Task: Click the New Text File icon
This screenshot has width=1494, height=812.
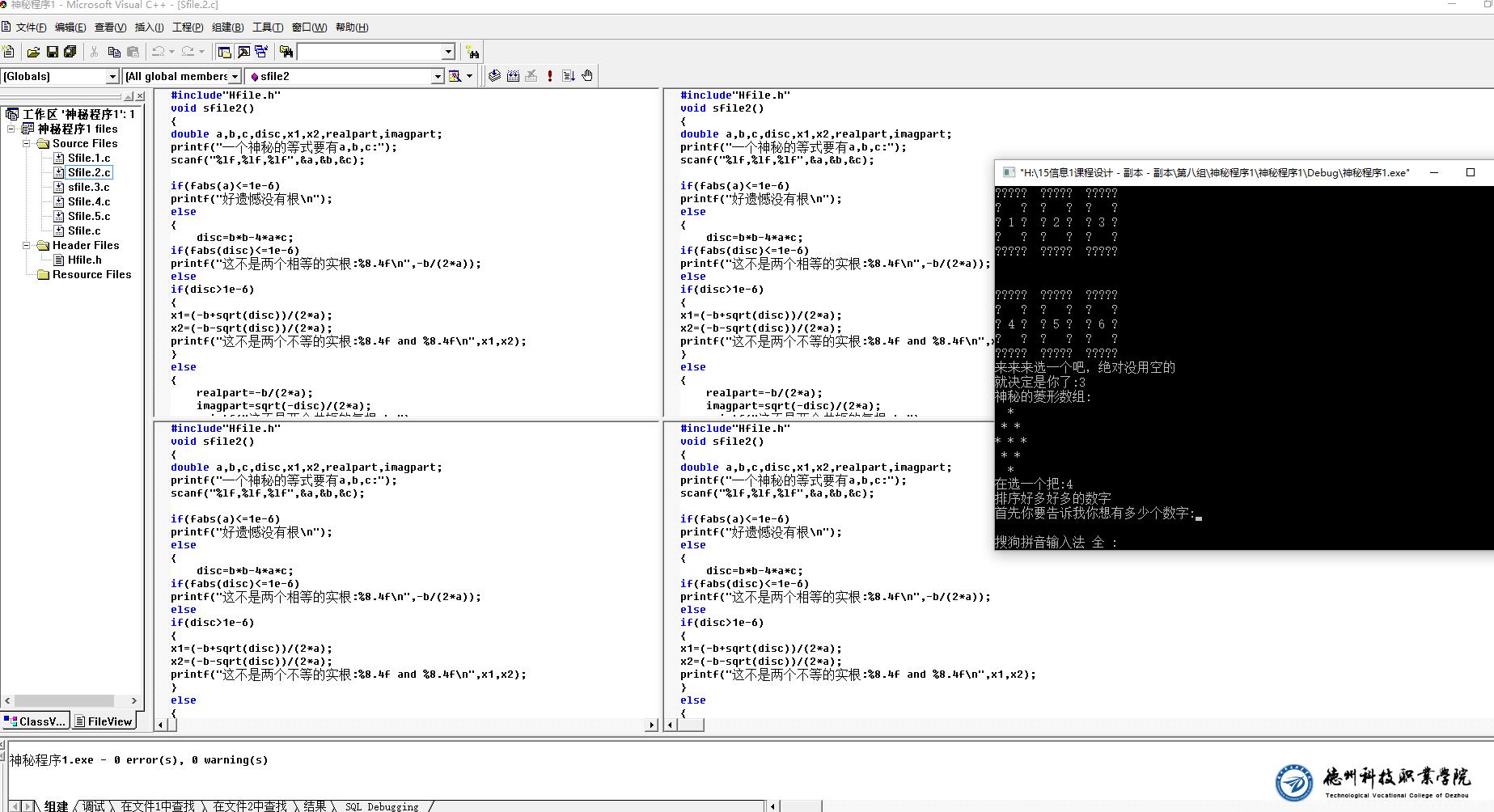Action: 9,52
